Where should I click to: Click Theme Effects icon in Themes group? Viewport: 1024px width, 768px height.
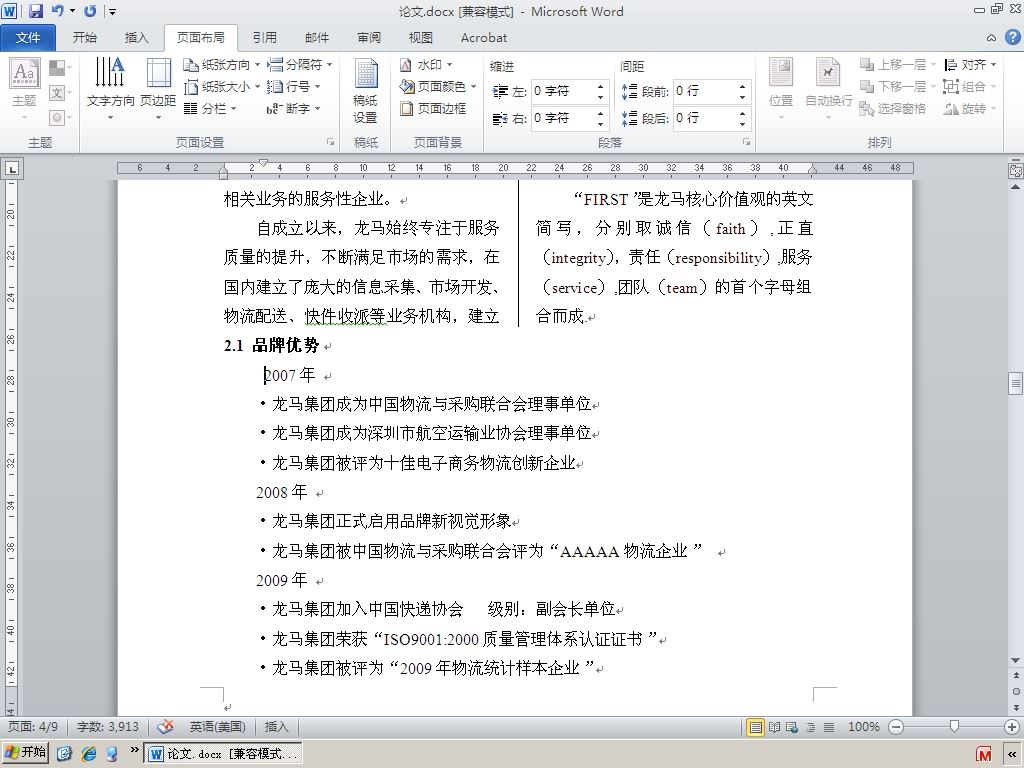(x=57, y=118)
